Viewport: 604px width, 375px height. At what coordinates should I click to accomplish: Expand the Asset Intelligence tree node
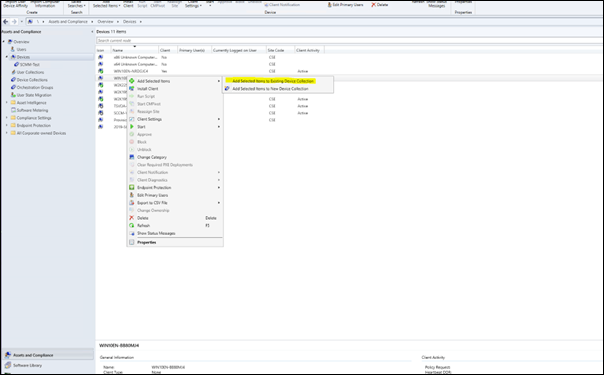[x=7, y=102]
